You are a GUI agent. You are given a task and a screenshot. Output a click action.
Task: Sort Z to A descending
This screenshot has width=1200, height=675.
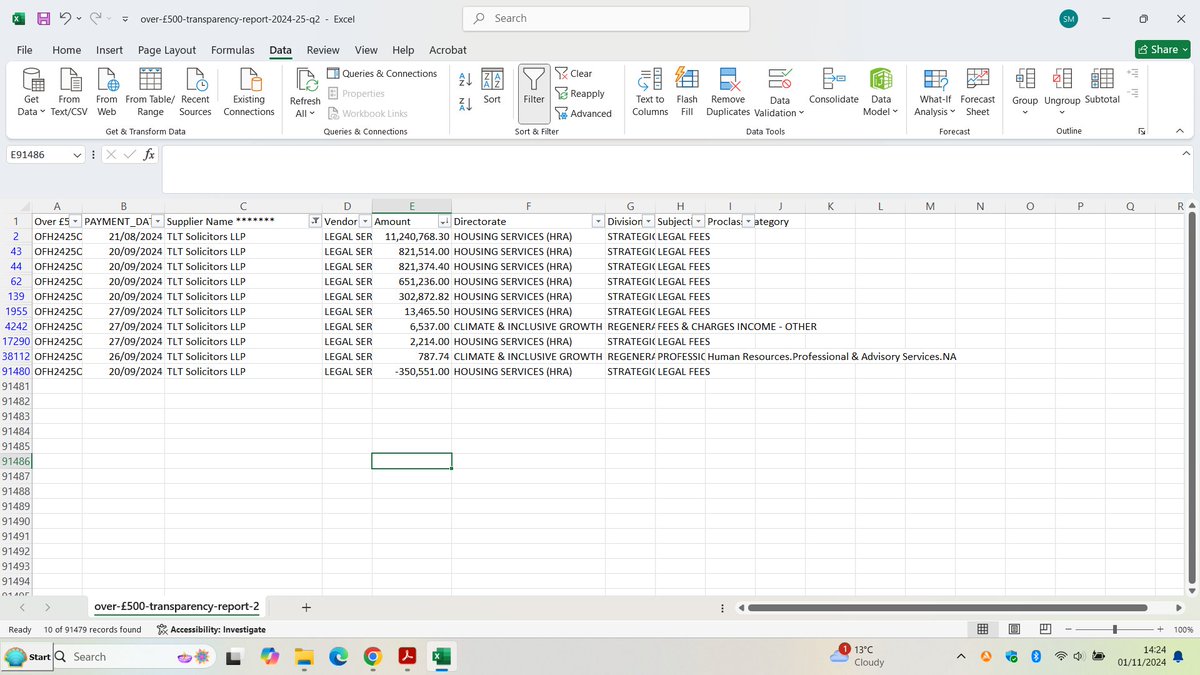pos(465,104)
